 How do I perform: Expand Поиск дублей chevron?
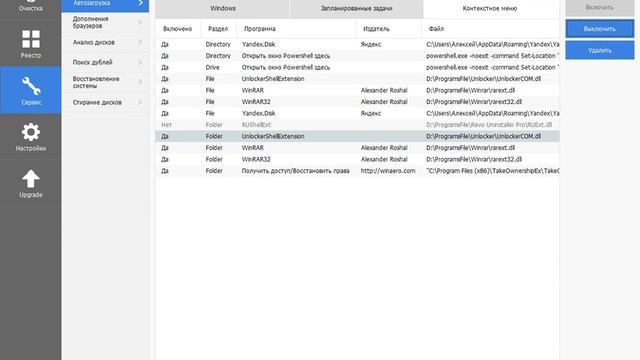click(x=140, y=62)
